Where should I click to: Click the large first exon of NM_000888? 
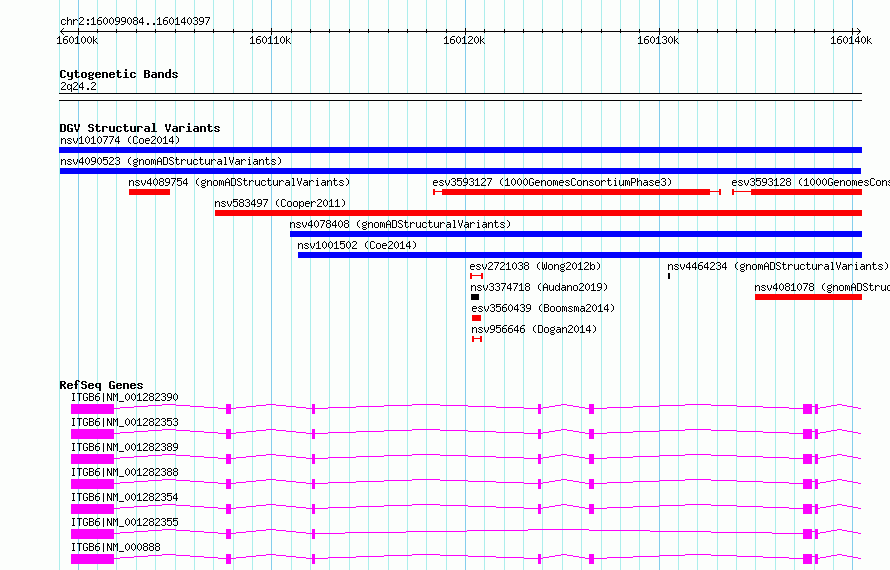(x=93, y=559)
